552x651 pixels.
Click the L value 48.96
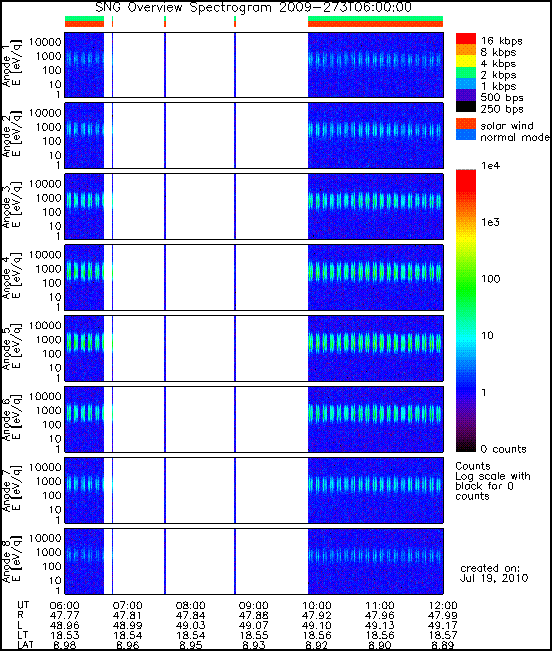point(64,625)
